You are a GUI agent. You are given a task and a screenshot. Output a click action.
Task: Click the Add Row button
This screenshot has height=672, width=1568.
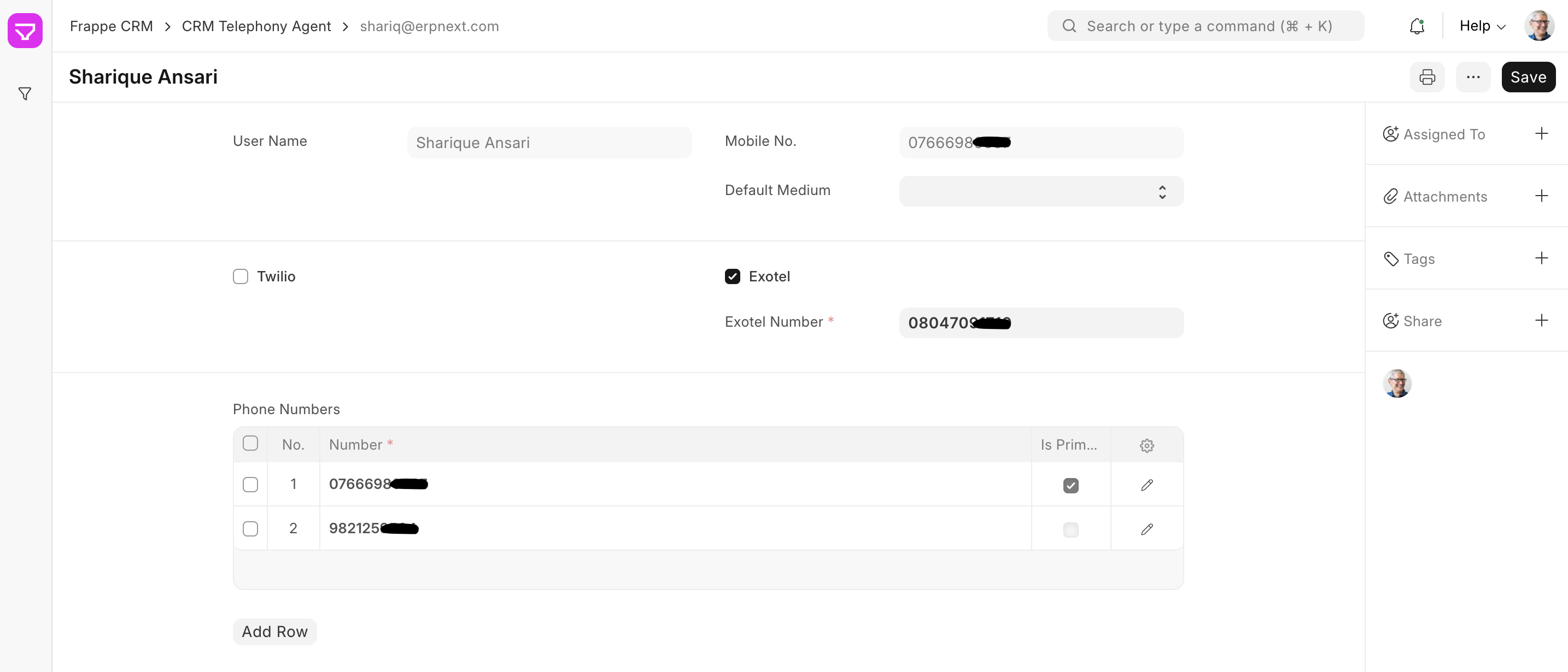pos(274,631)
